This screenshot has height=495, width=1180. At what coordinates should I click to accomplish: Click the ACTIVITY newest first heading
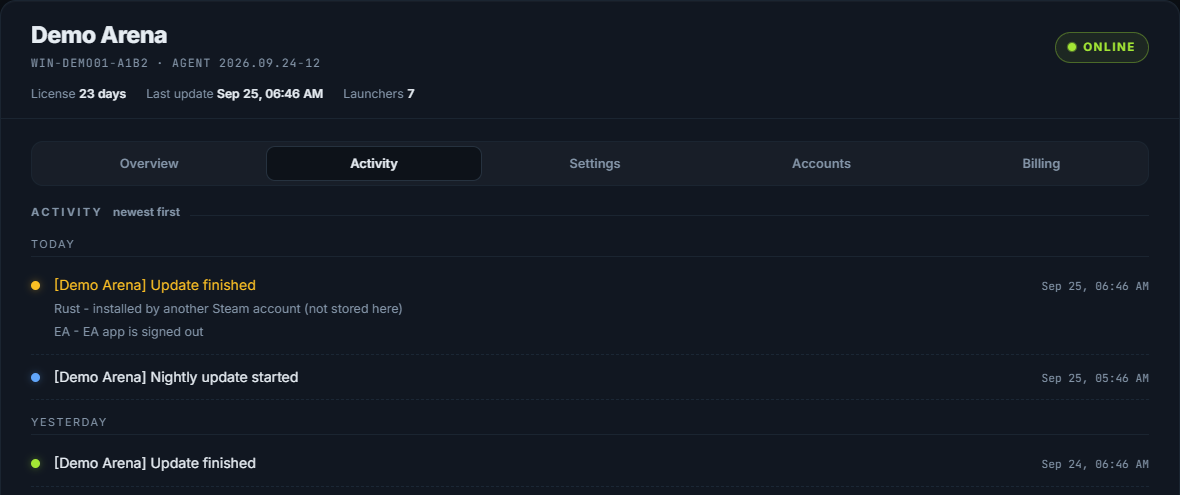point(105,212)
